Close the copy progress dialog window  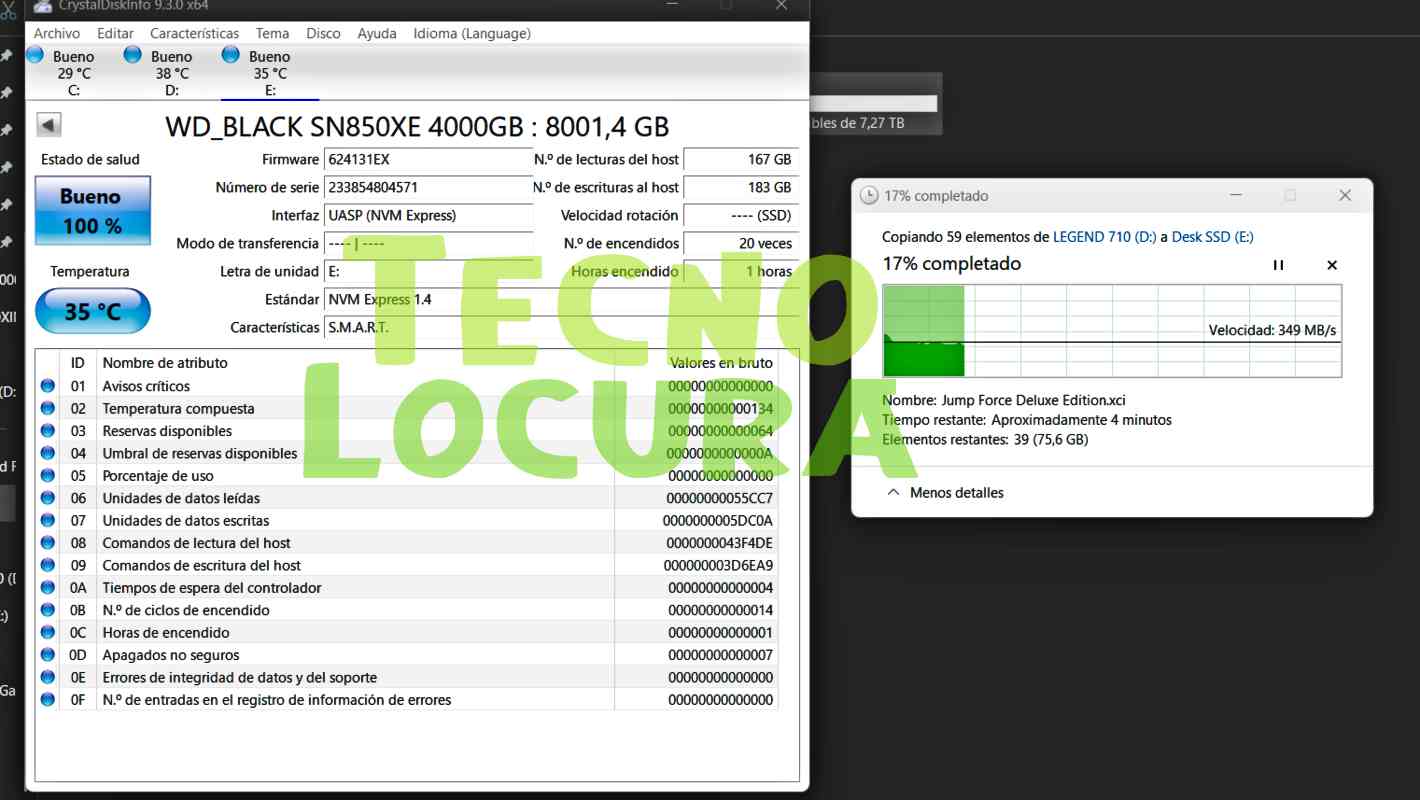[x=1345, y=196]
